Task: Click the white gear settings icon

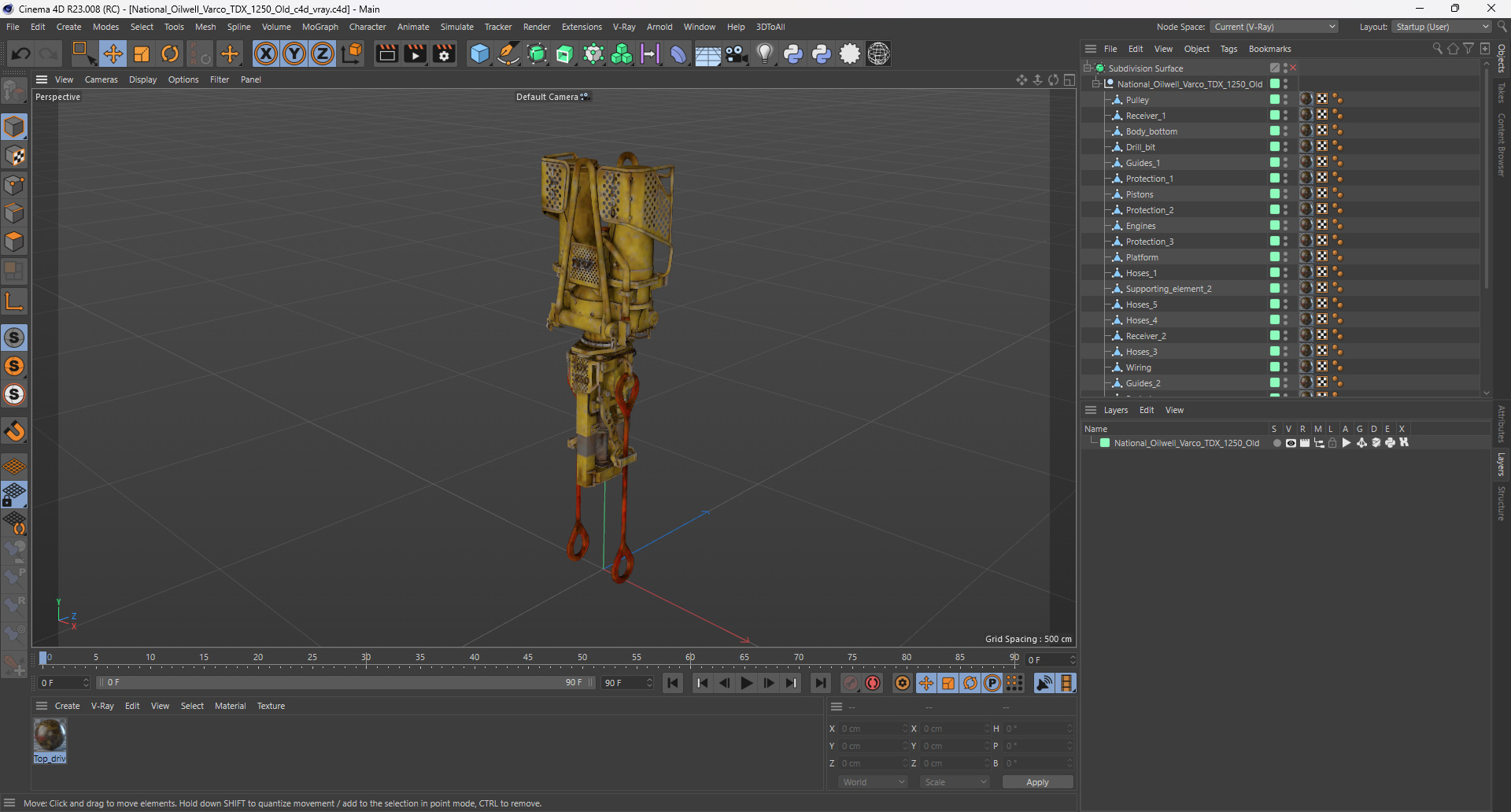Action: [x=850, y=54]
